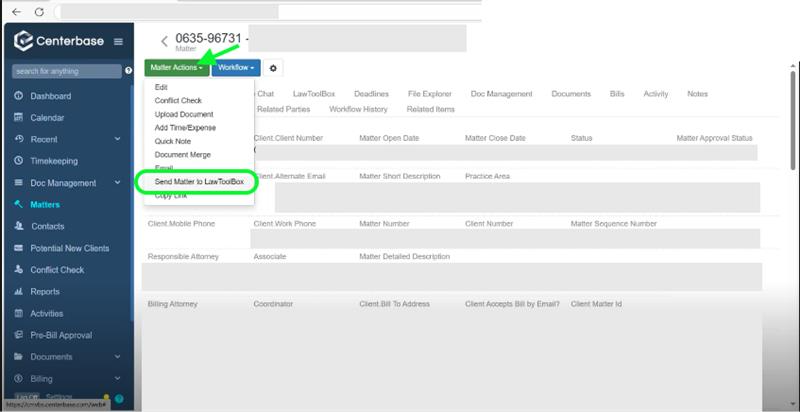Open Contacts via its people icon

pyautogui.click(x=19, y=226)
